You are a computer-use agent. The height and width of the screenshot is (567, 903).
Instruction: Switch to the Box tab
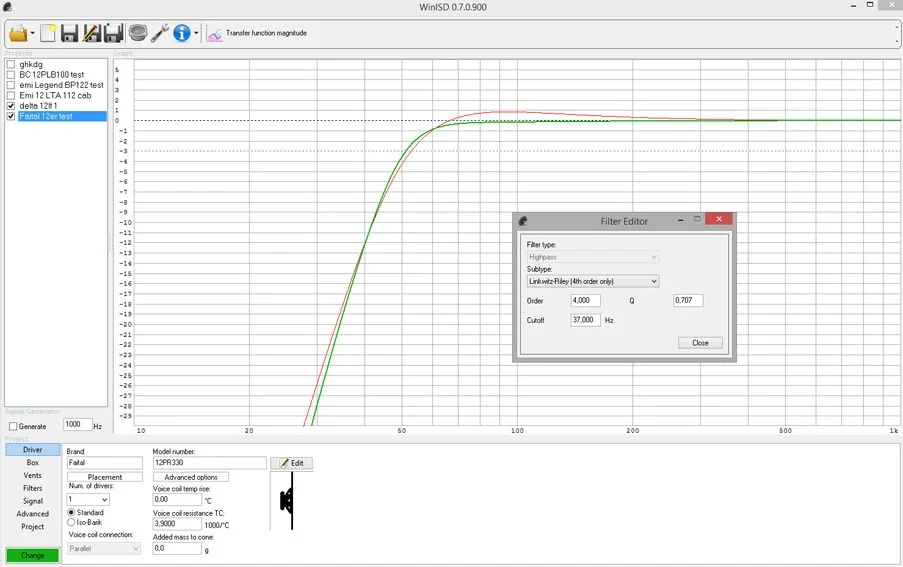[x=33, y=463]
